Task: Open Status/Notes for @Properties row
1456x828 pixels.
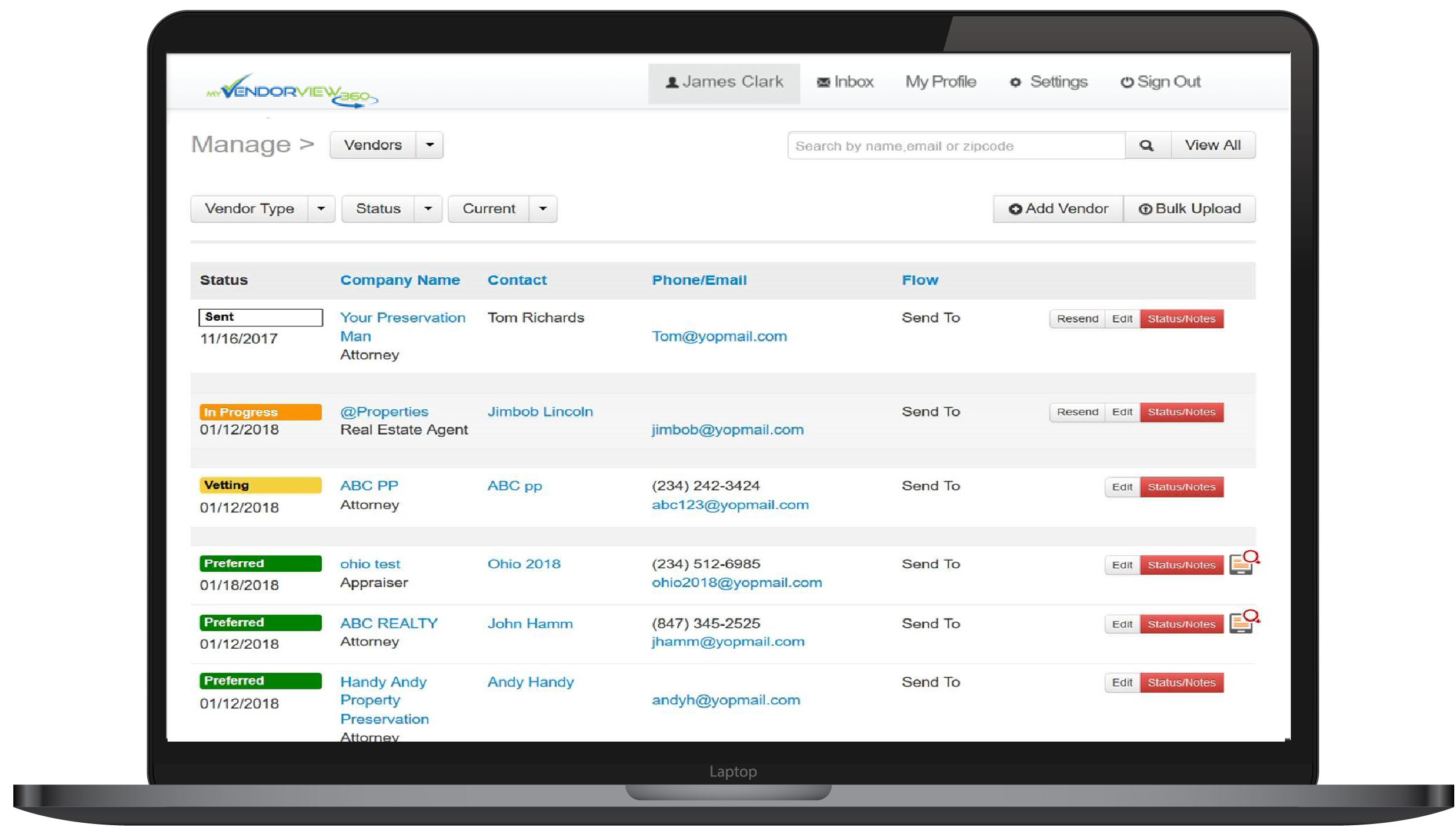Action: (x=1182, y=412)
